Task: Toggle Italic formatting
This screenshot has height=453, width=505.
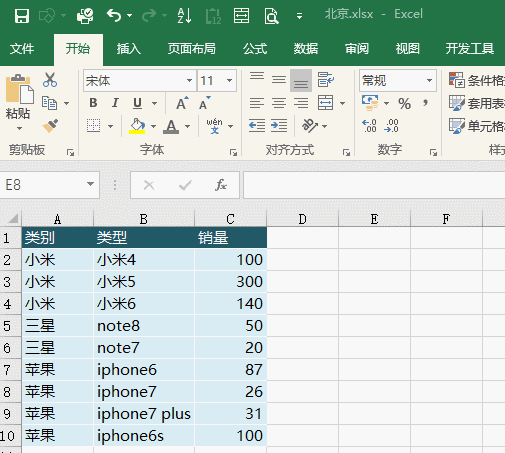Action: (115, 103)
